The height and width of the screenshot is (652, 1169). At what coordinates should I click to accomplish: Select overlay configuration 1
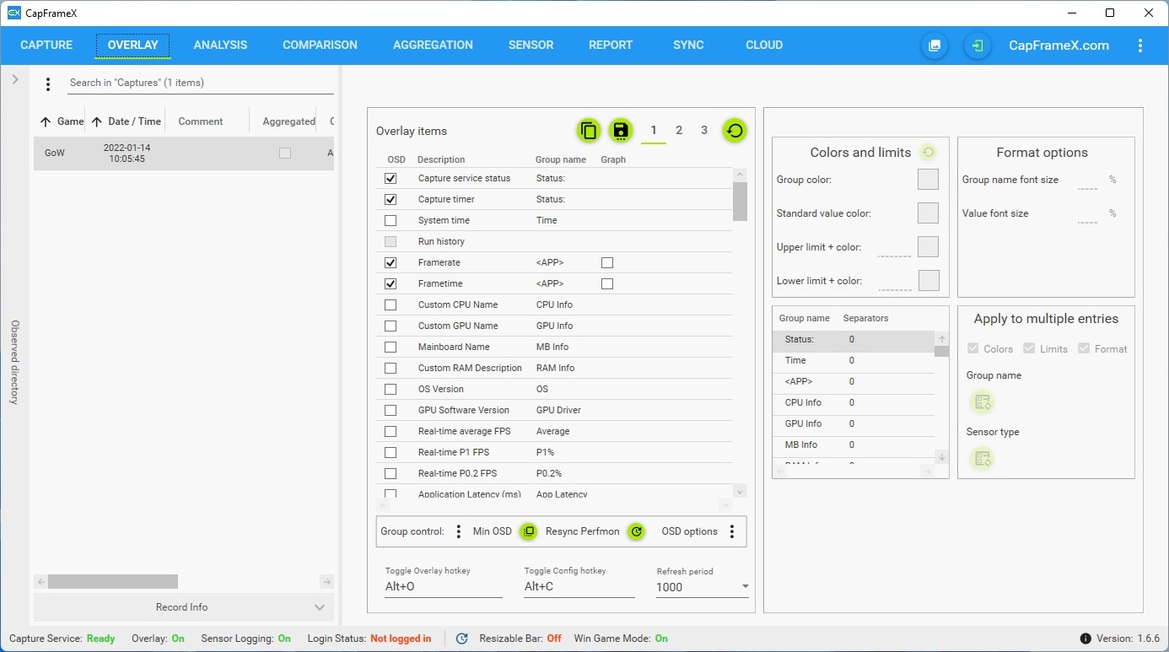tap(654, 130)
